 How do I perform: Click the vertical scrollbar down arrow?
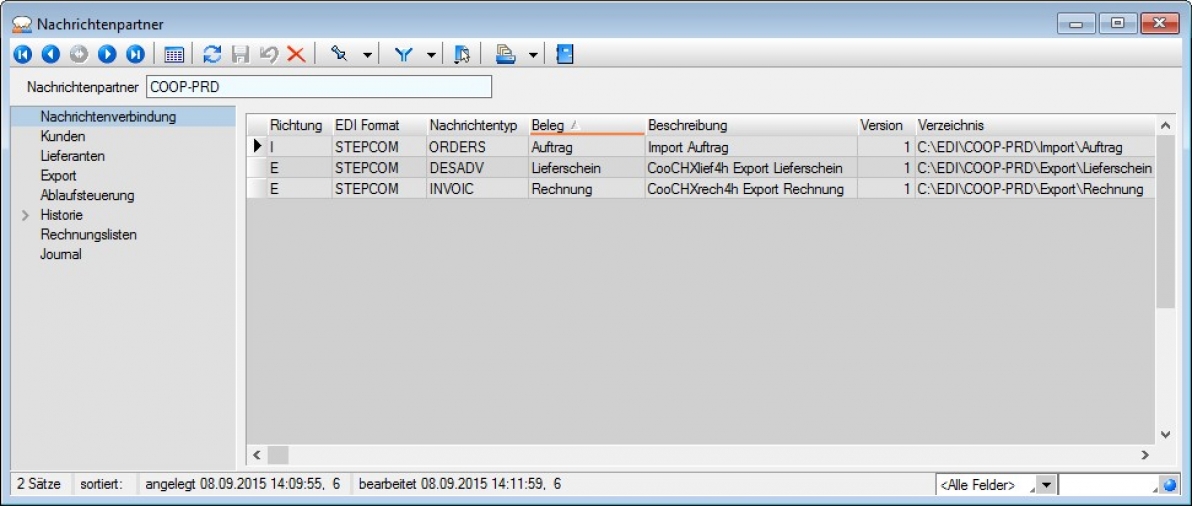pyautogui.click(x=1165, y=435)
